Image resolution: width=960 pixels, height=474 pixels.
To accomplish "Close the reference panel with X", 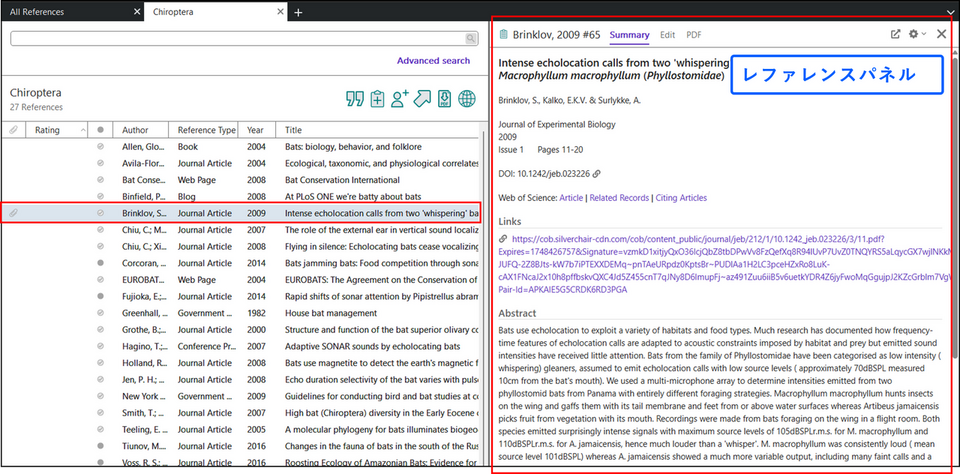I will [x=942, y=34].
